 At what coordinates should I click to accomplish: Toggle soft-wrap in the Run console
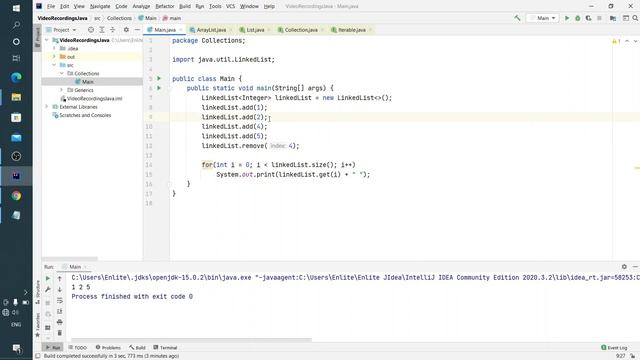click(x=60, y=300)
